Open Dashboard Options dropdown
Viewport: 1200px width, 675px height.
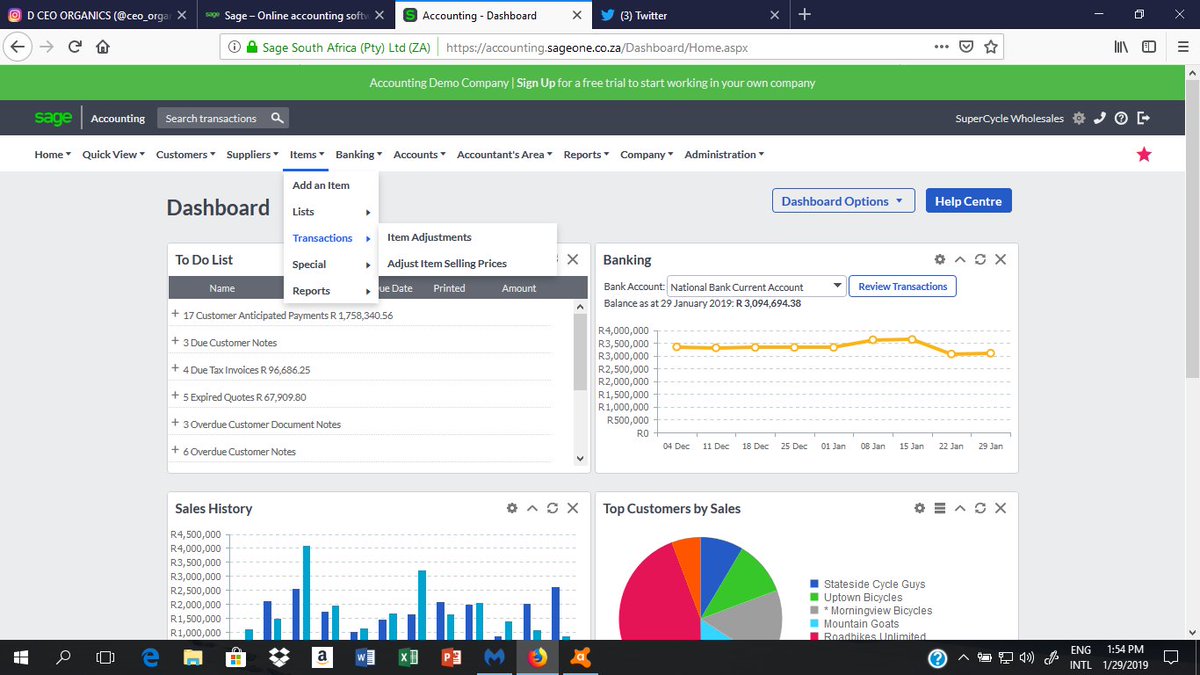coord(843,201)
